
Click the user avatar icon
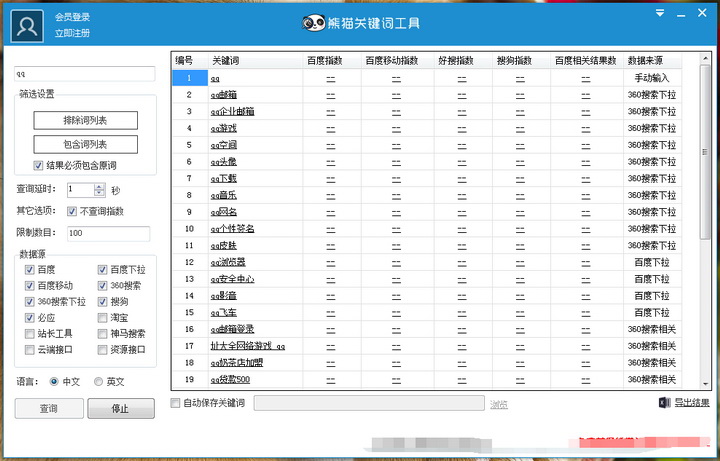click(x=27, y=26)
